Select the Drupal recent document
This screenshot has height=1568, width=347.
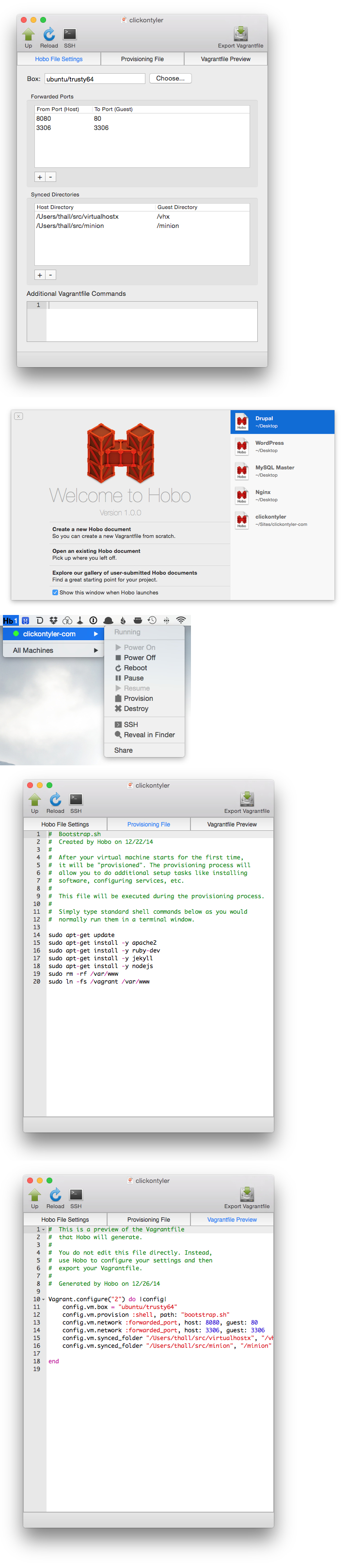(x=282, y=422)
